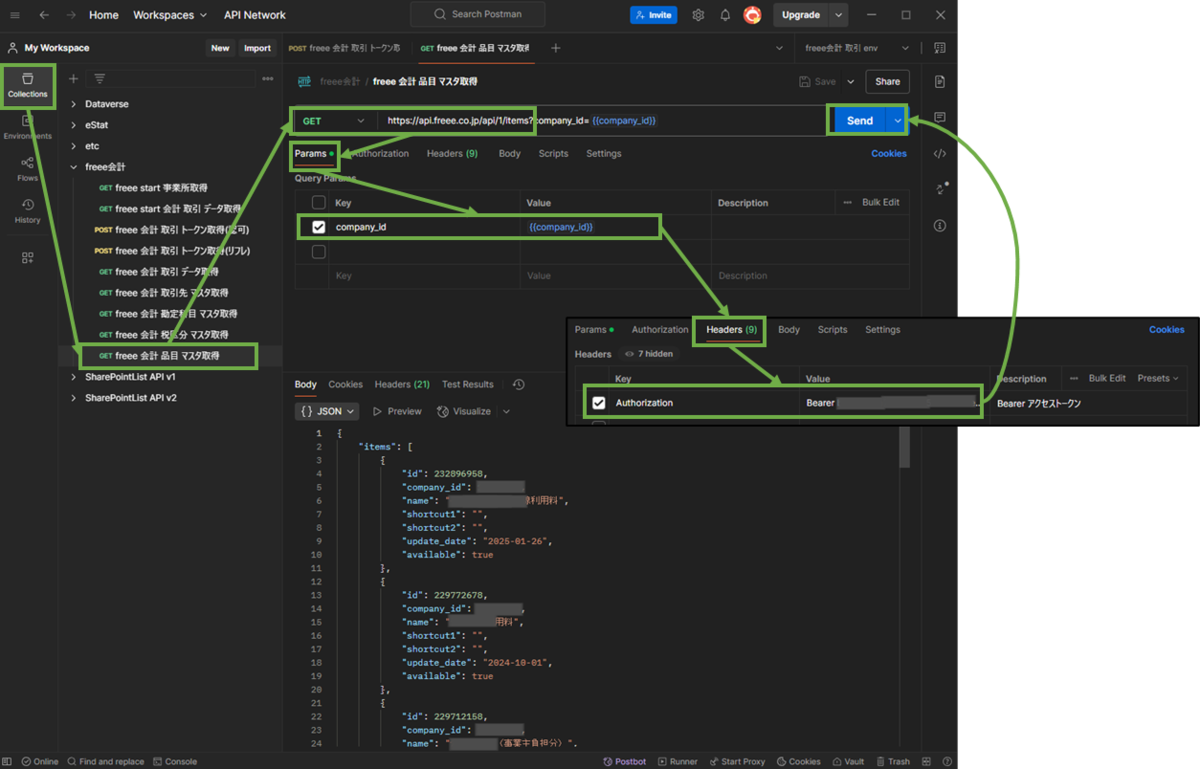The width and height of the screenshot is (1200, 769).
Task: Click the collections filter icon
Action: point(100,79)
